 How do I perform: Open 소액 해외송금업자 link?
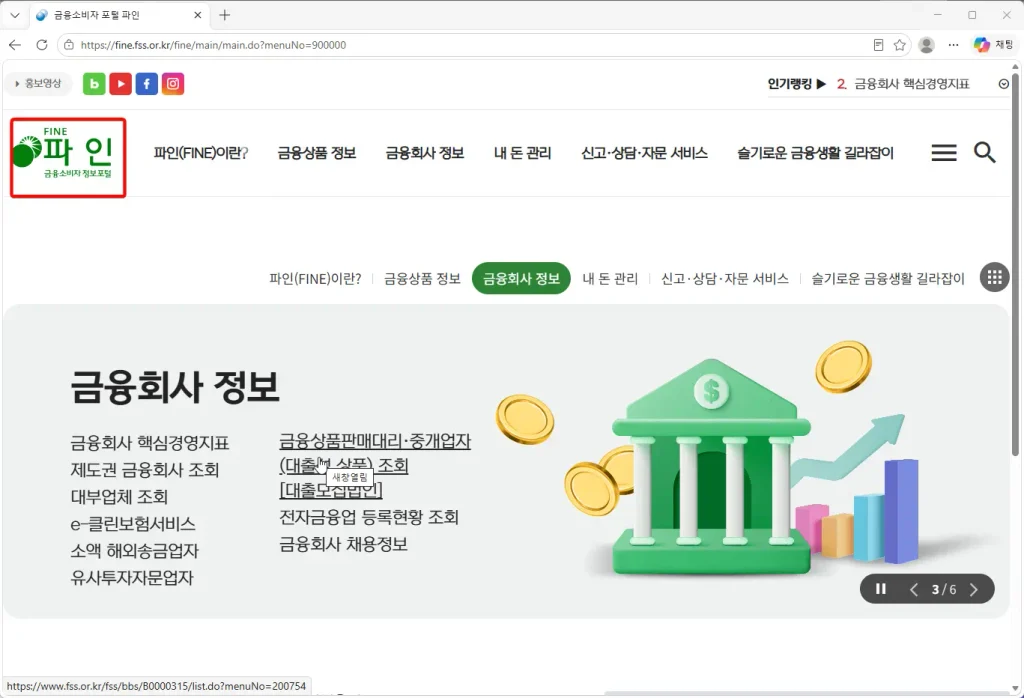pyautogui.click(x=134, y=550)
